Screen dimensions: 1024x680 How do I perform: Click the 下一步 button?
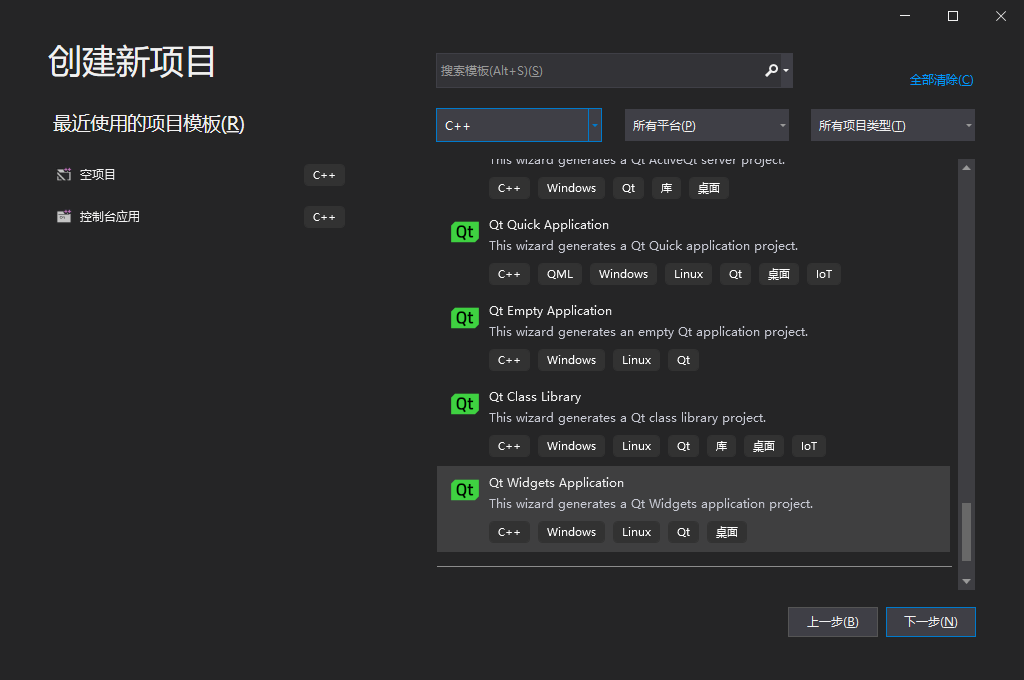click(x=931, y=622)
